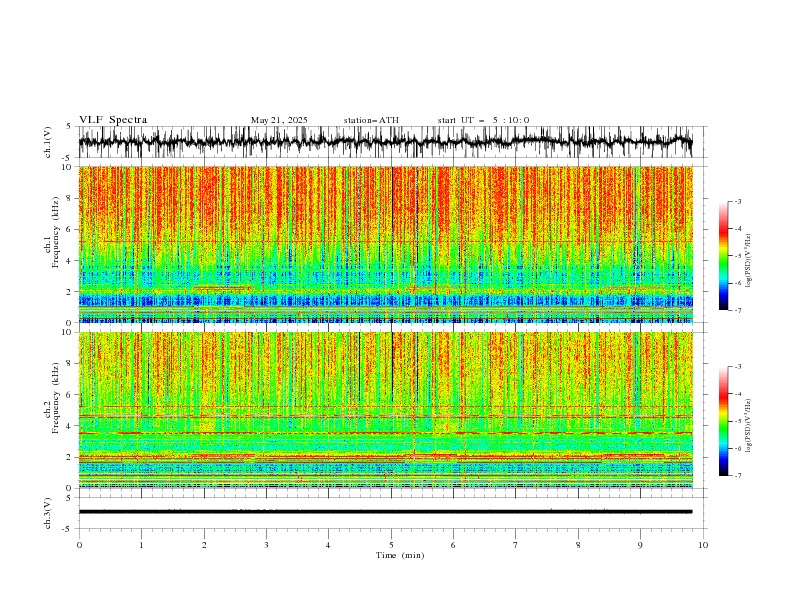
Task: Click the ch.1 spectrogram "4" kHz tick label
Action: (69, 261)
